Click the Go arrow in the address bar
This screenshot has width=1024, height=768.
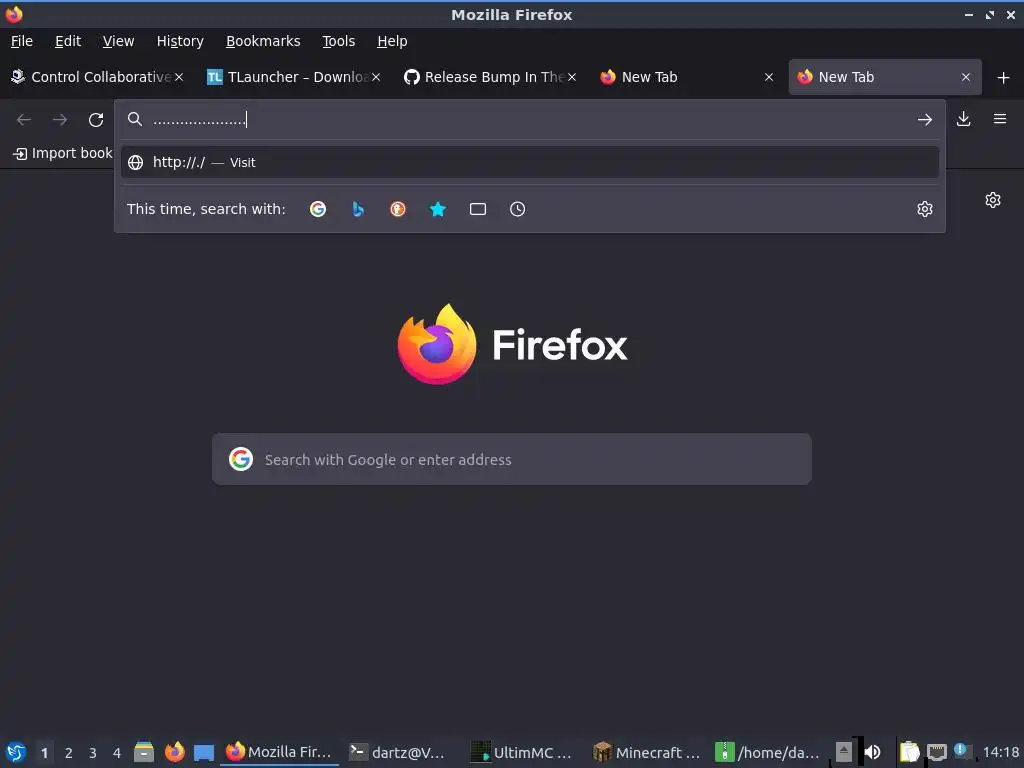tap(925, 120)
